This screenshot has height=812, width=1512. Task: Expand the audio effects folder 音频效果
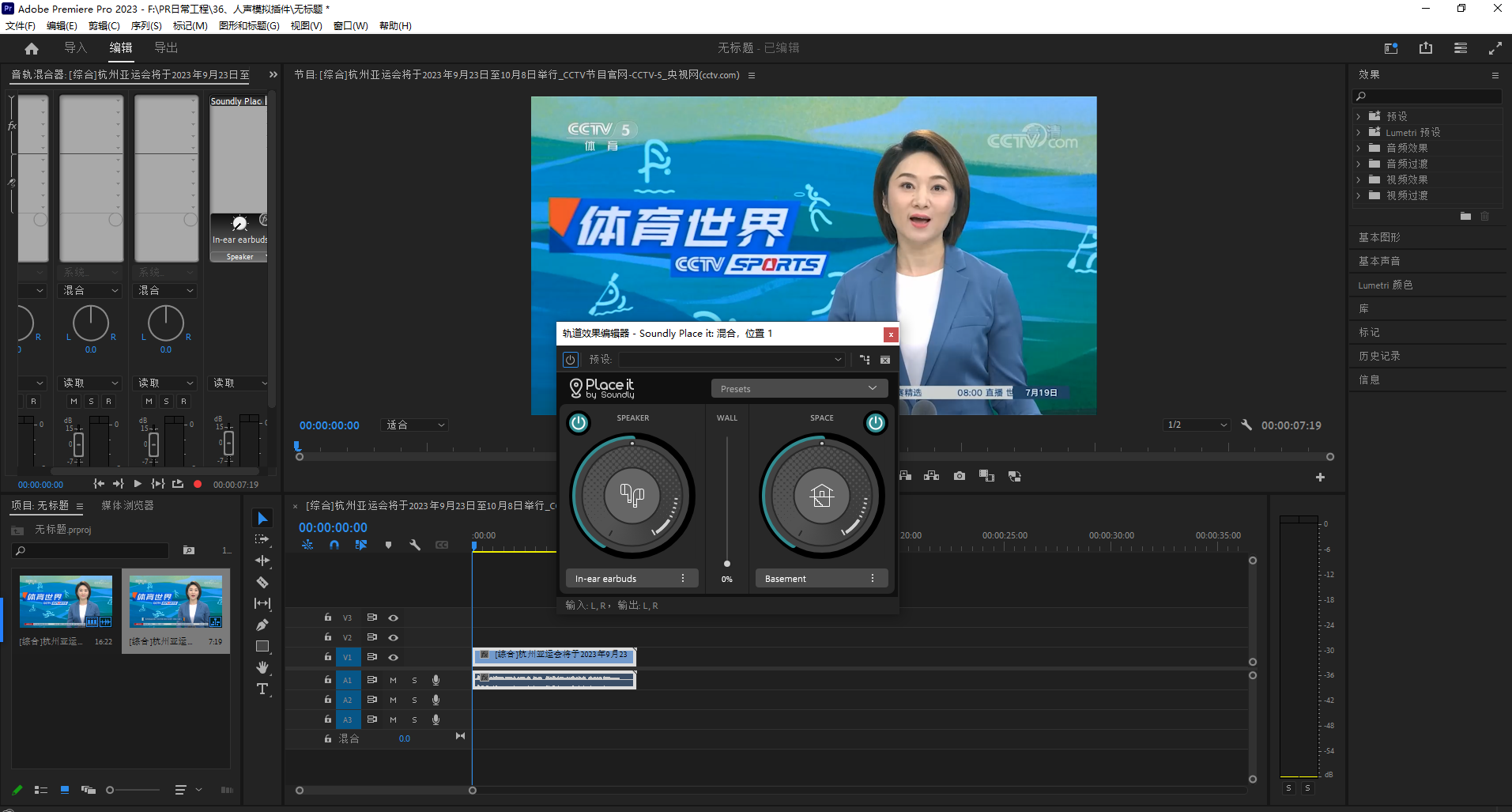tap(1359, 148)
